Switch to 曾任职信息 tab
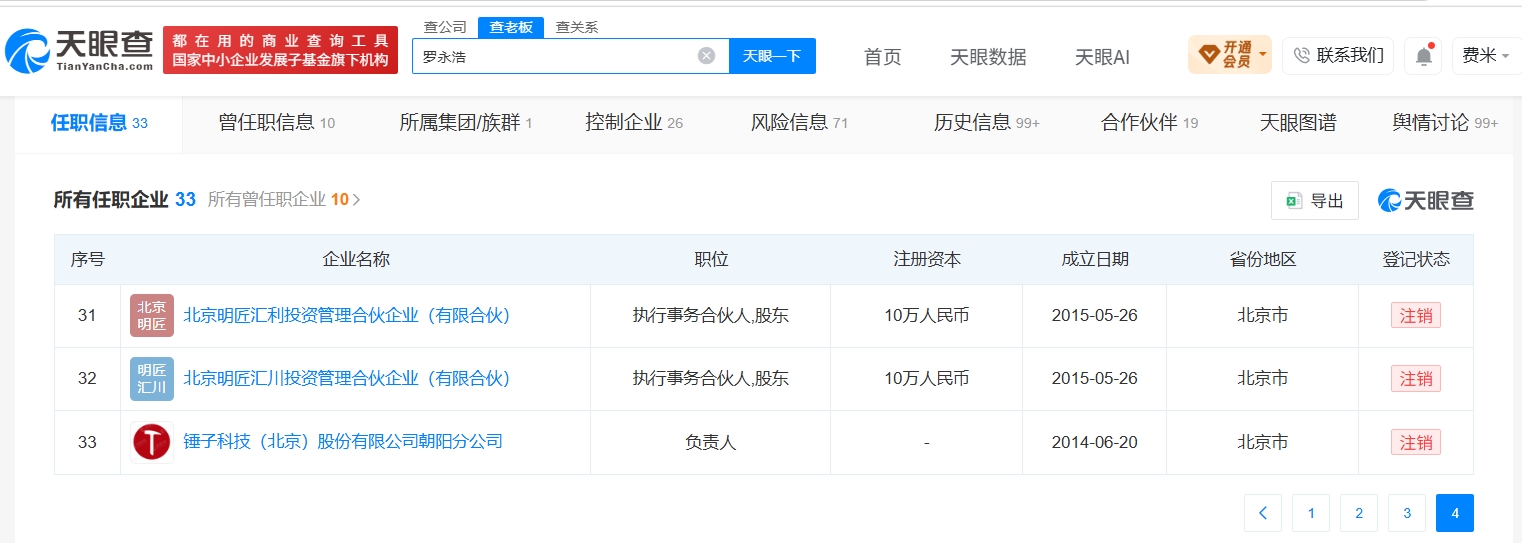Screen dimensions: 1522x543 pos(276,123)
